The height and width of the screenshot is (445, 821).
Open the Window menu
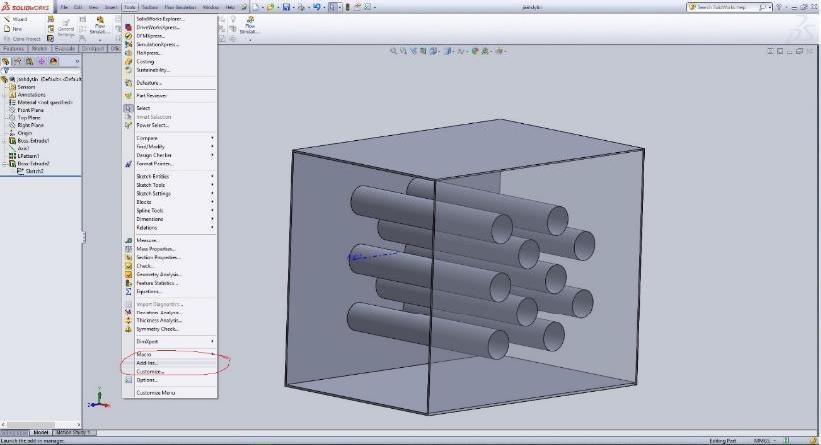click(x=210, y=7)
